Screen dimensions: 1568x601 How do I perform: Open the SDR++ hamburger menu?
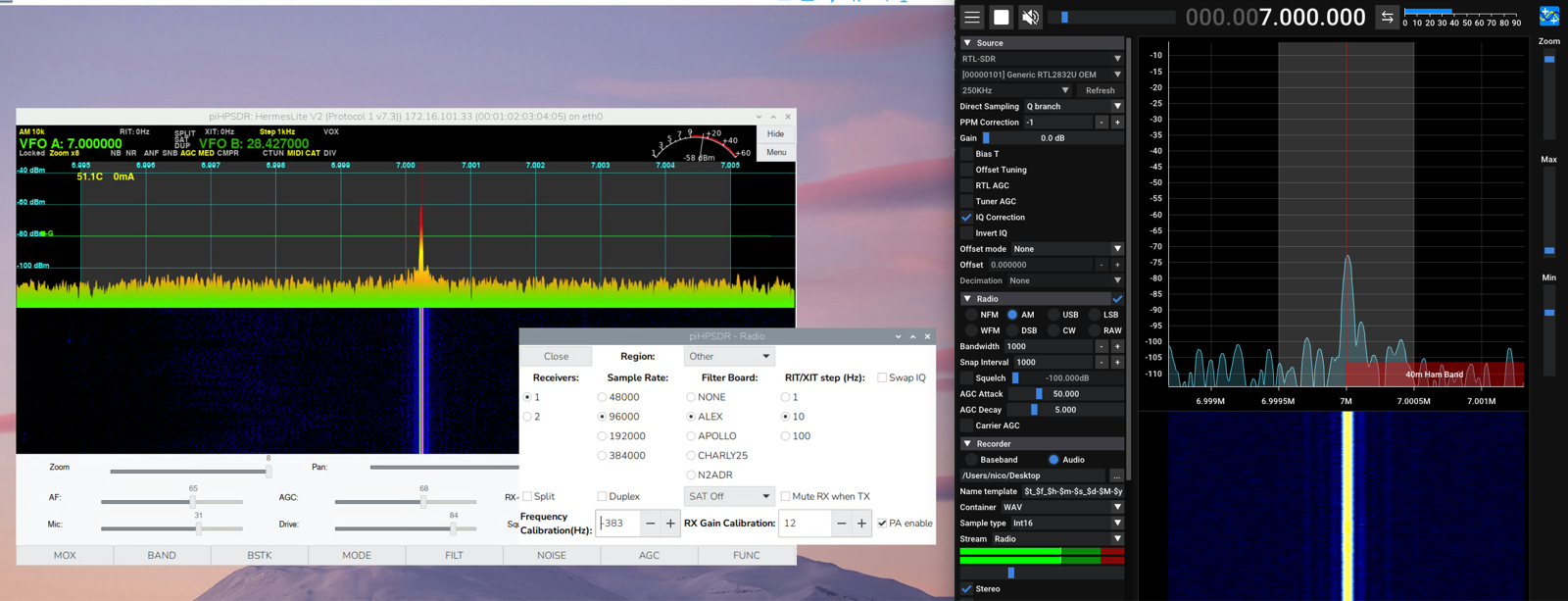[971, 17]
